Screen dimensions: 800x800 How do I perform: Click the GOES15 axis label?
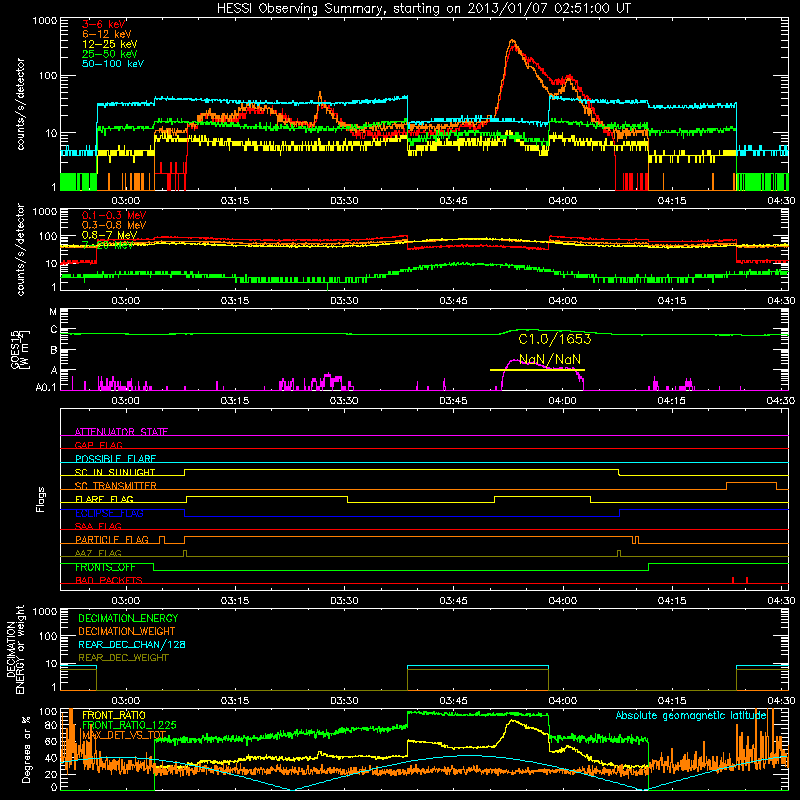tap(19, 349)
